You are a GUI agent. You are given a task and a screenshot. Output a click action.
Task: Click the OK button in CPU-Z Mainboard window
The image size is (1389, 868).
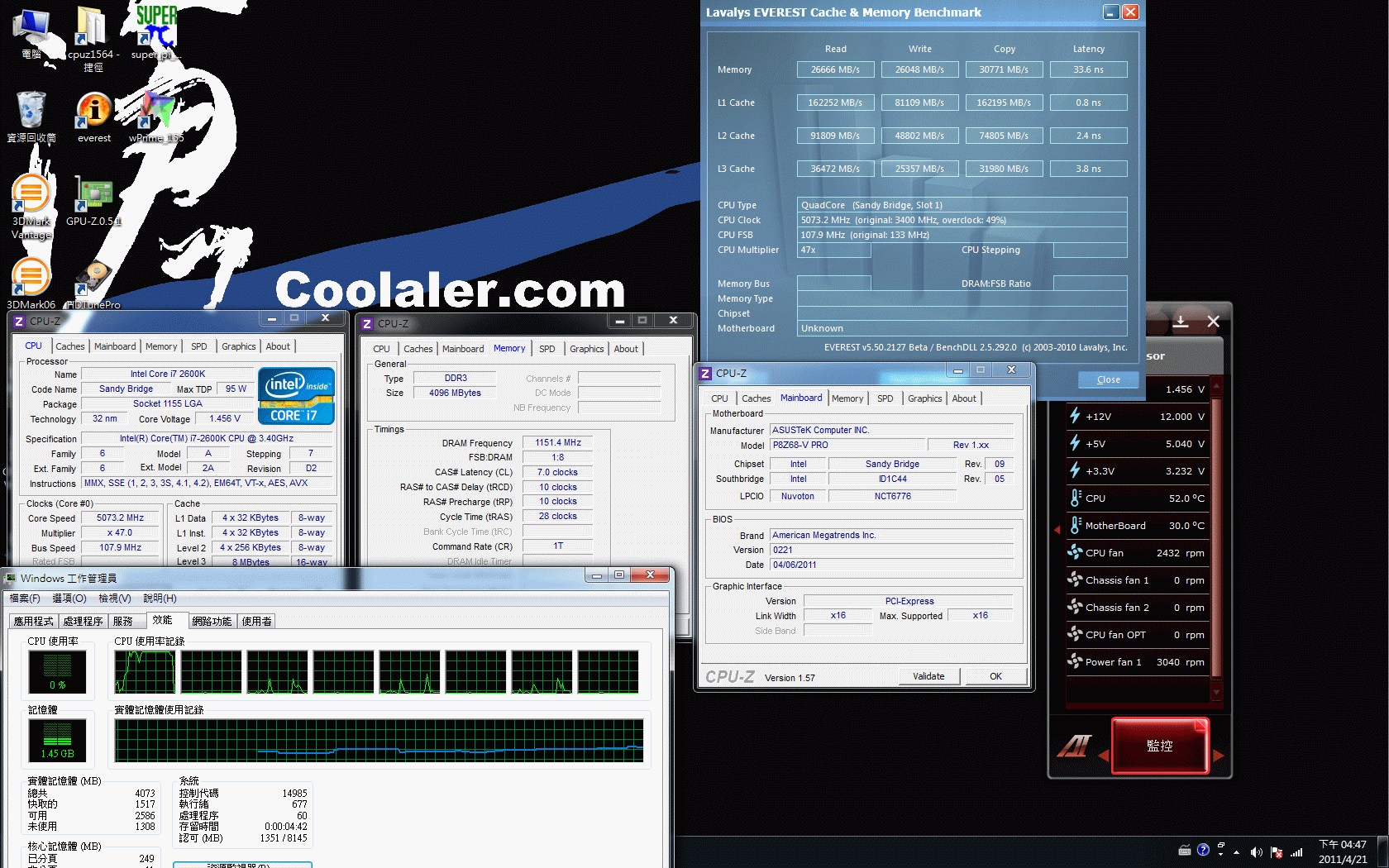point(995,676)
